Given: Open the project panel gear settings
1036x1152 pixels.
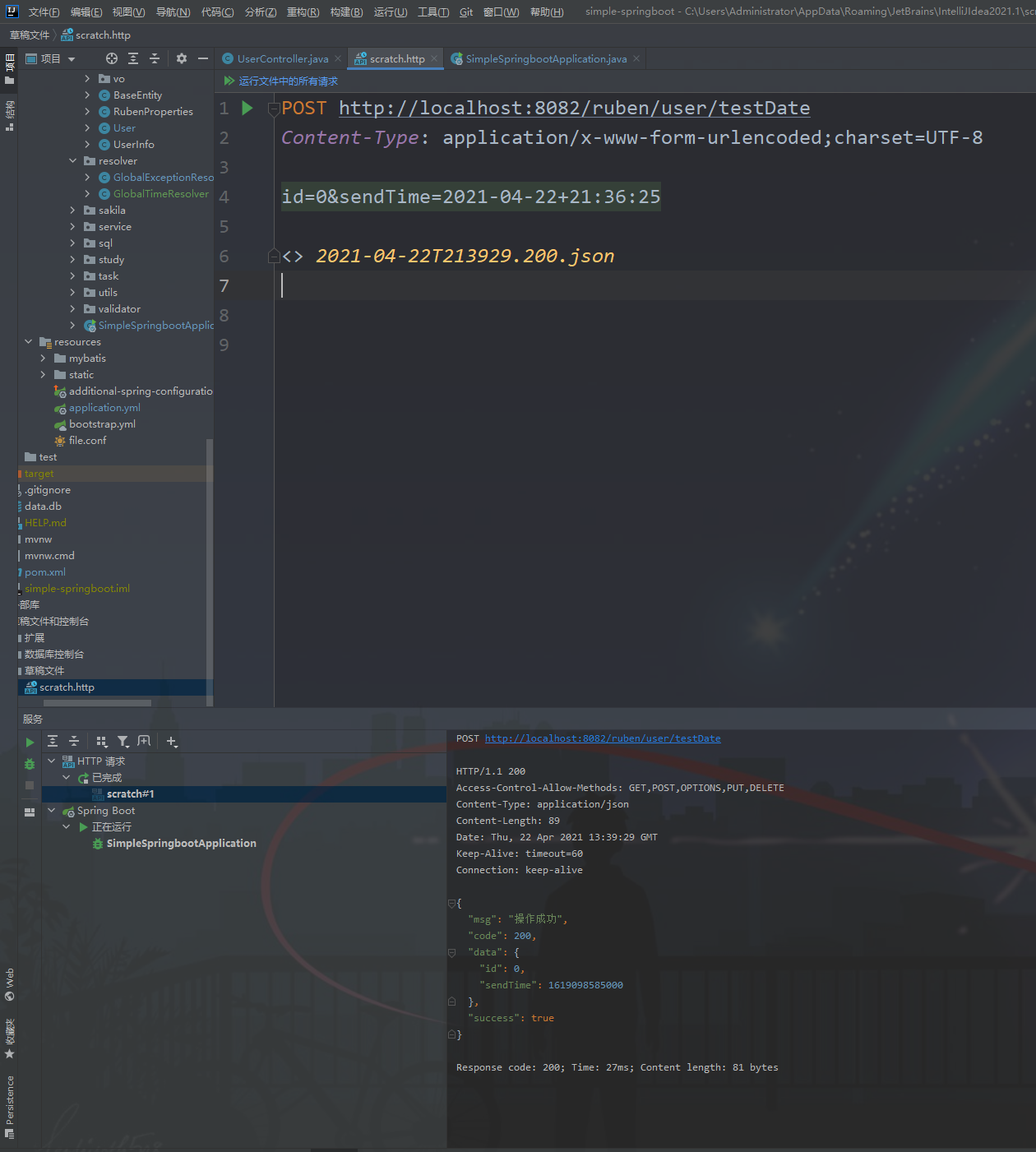Looking at the screenshot, I should [182, 58].
